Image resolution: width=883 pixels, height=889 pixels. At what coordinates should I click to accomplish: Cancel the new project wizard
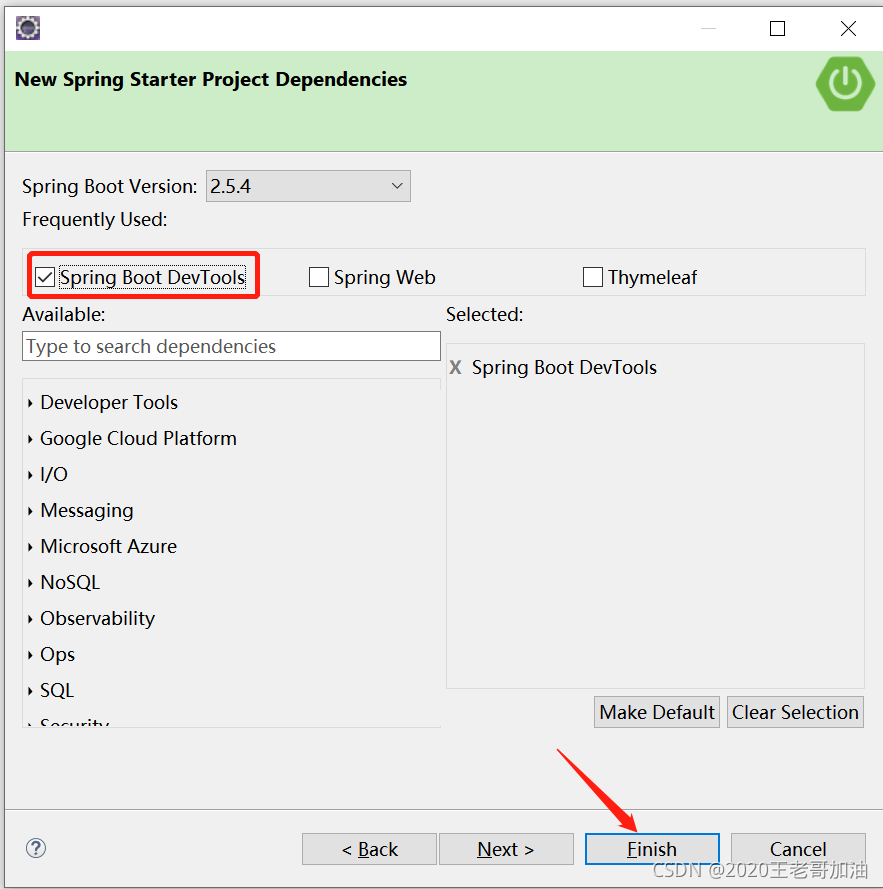pyautogui.click(x=798, y=849)
